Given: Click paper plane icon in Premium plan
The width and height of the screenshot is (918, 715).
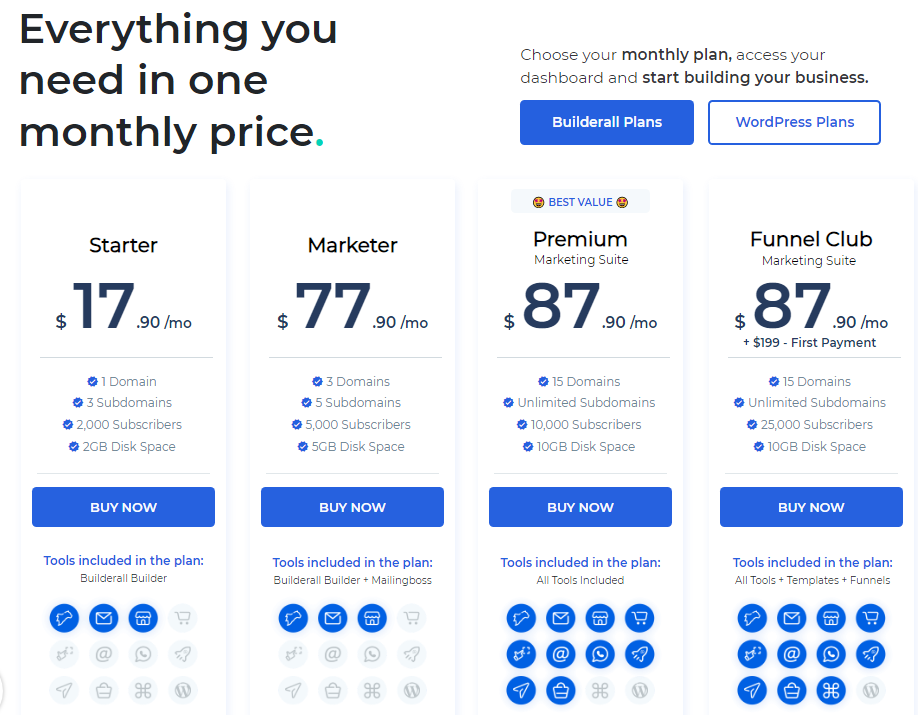Looking at the screenshot, I should point(521,690).
